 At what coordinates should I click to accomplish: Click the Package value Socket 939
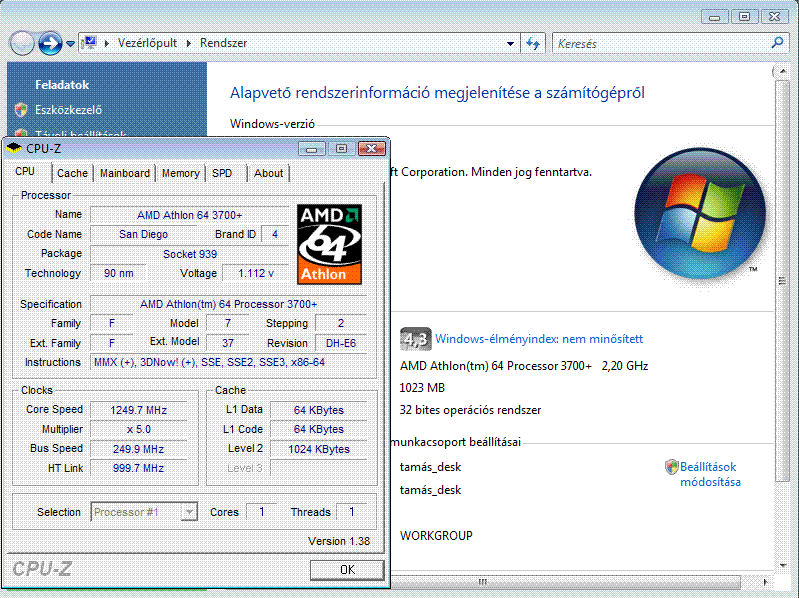point(190,254)
